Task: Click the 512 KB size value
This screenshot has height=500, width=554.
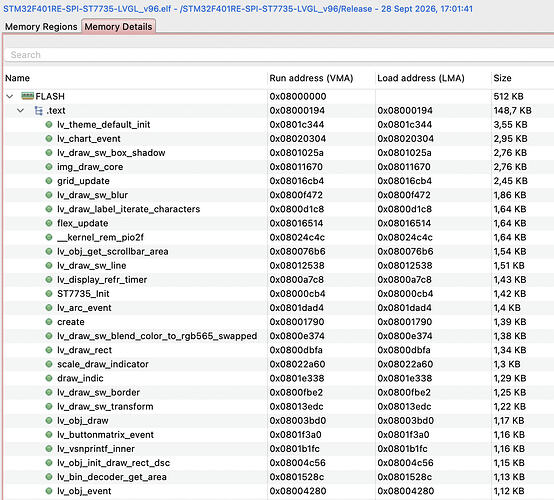Action: point(508,96)
